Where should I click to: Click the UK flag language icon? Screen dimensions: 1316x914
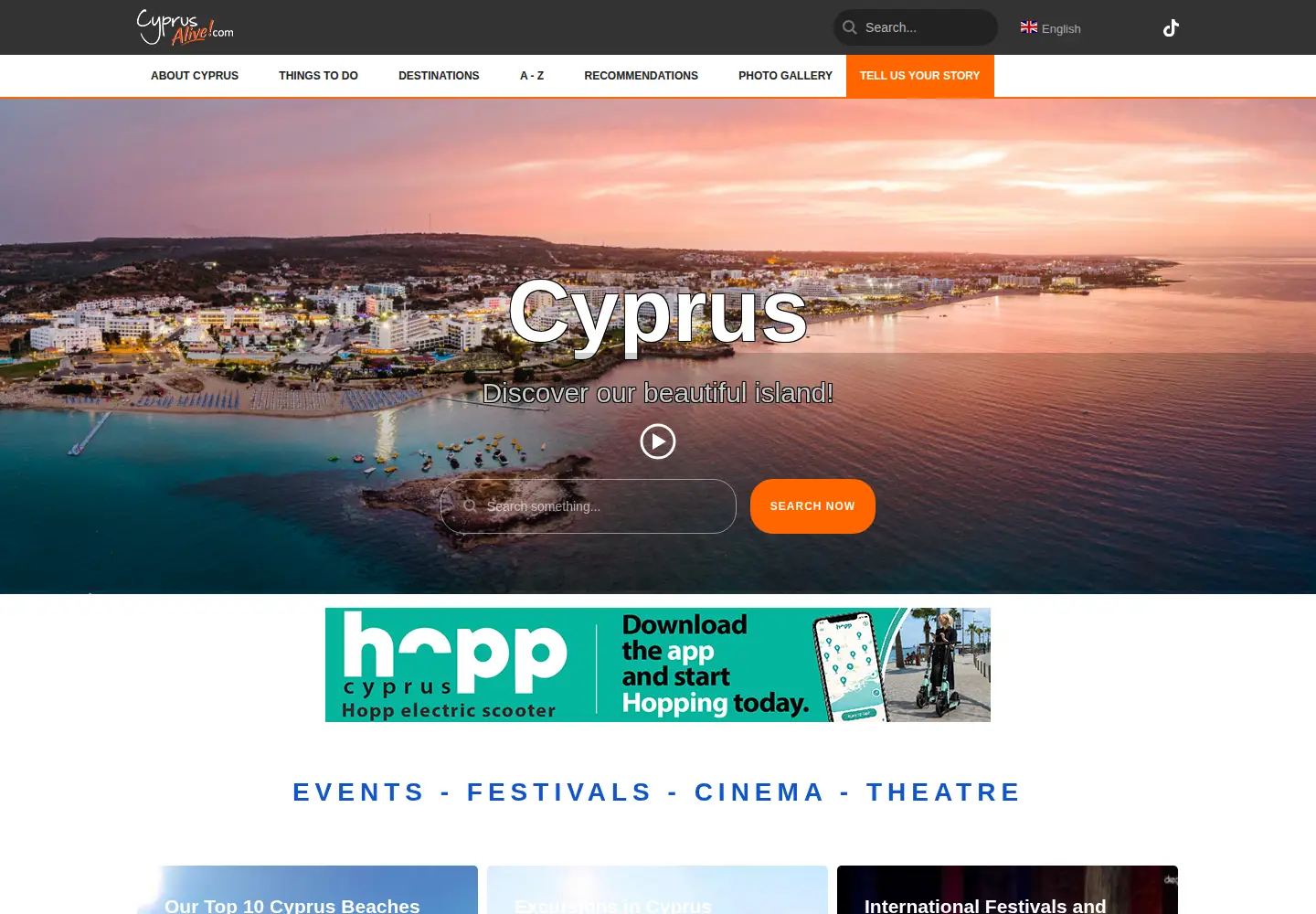(1029, 27)
